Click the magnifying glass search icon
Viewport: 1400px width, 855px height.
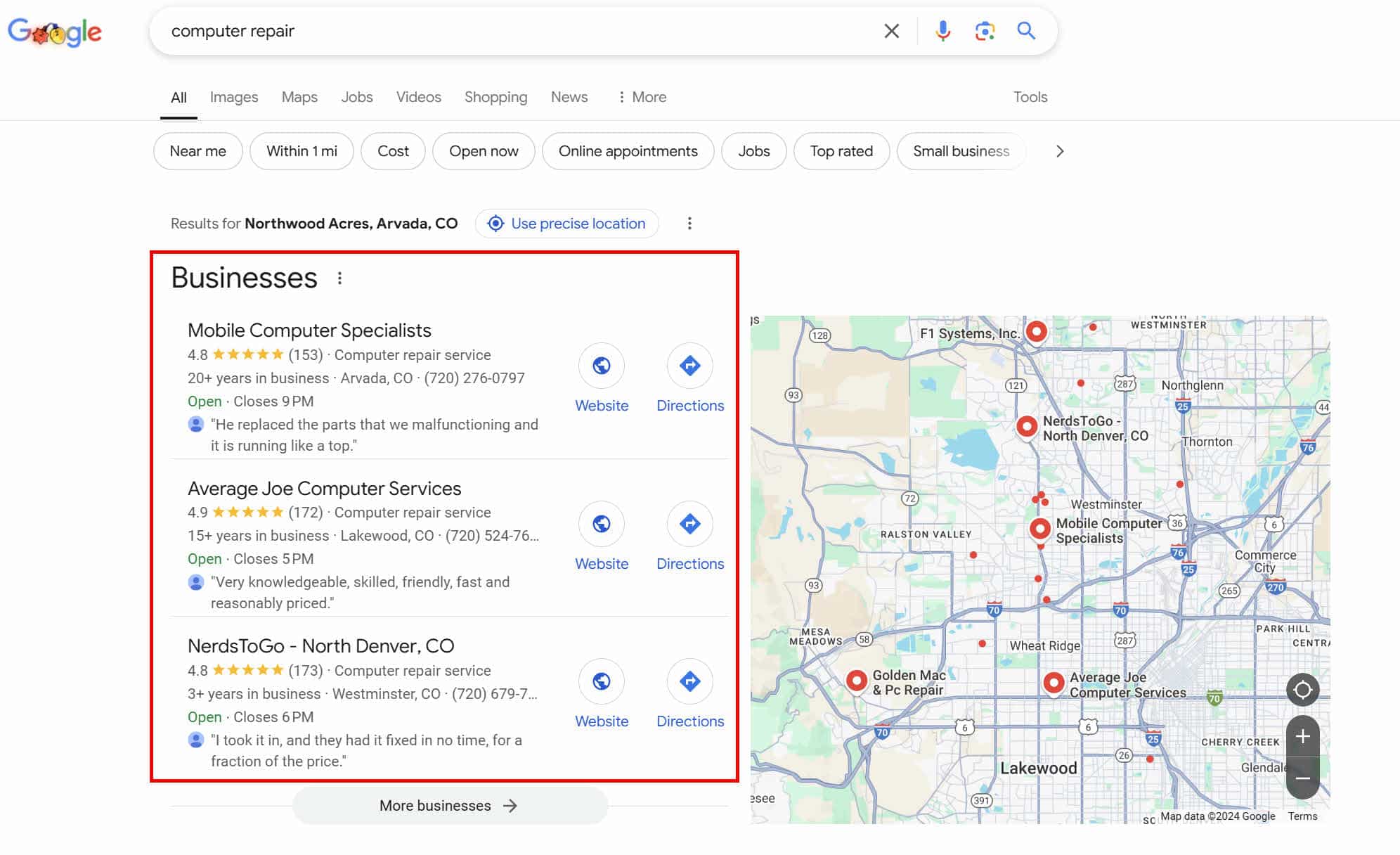pos(1026,31)
